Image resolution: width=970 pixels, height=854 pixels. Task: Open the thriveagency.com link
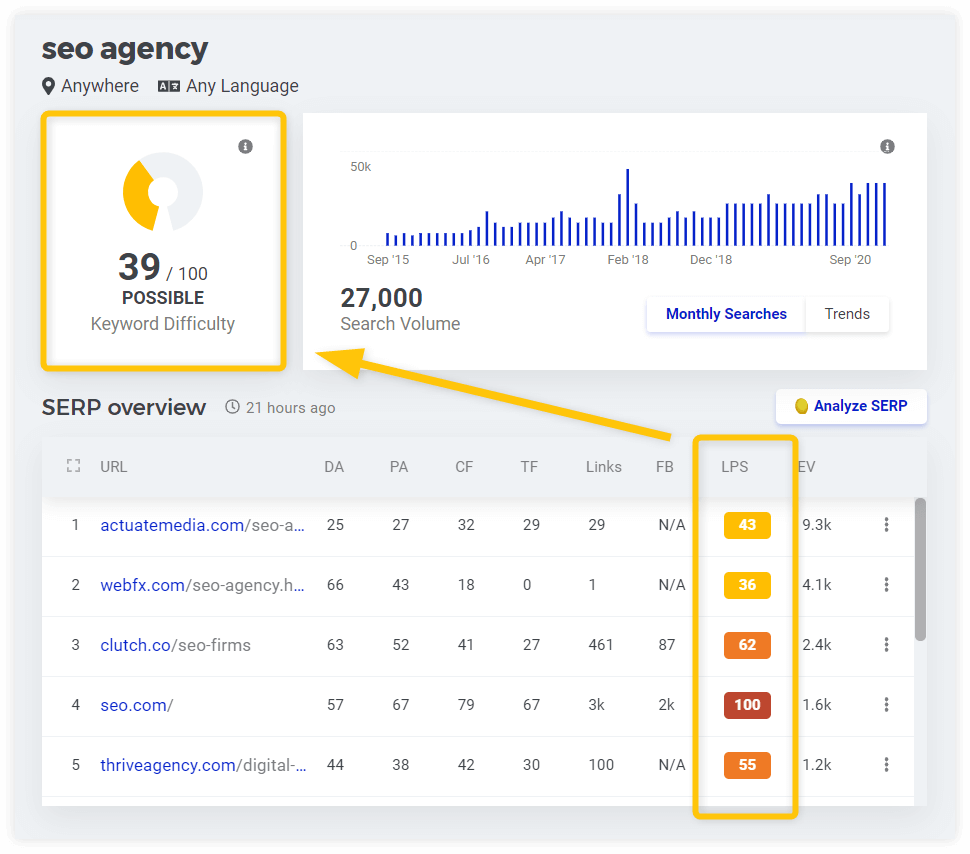click(x=203, y=765)
